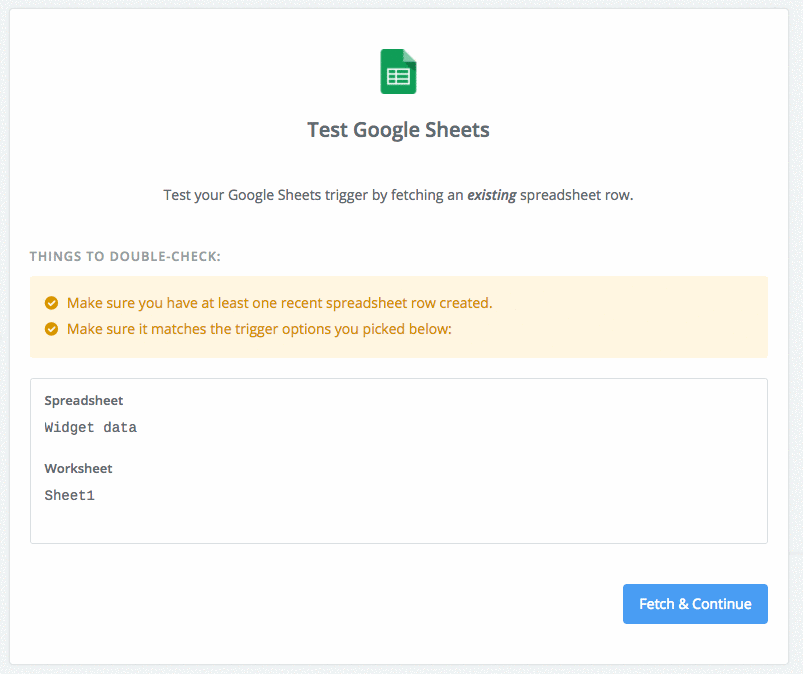Click checkmark icon beside recent spreadsheet row reminder
803x674 pixels.
(x=51, y=303)
